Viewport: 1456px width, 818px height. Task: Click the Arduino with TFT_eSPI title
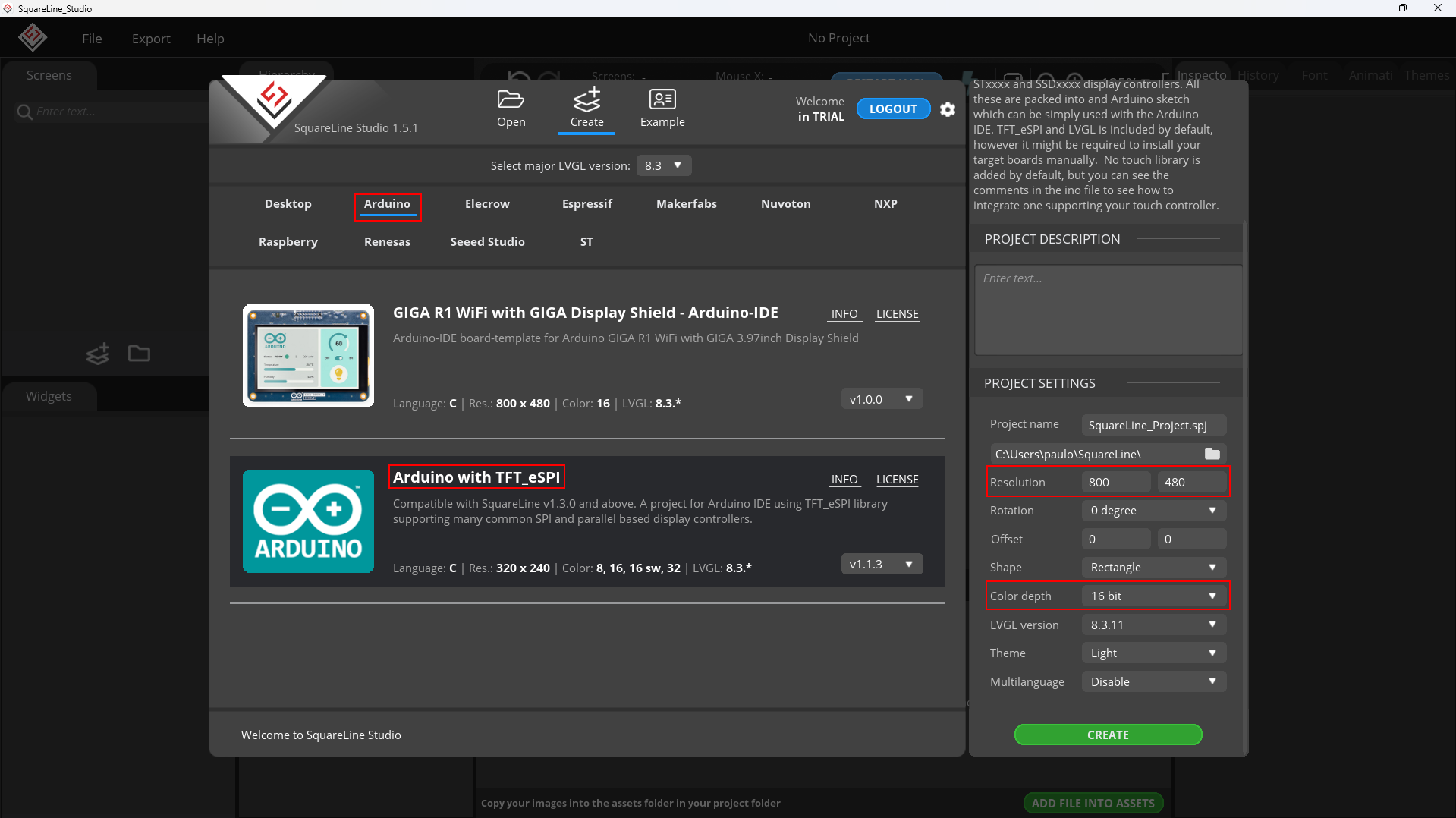coord(476,477)
